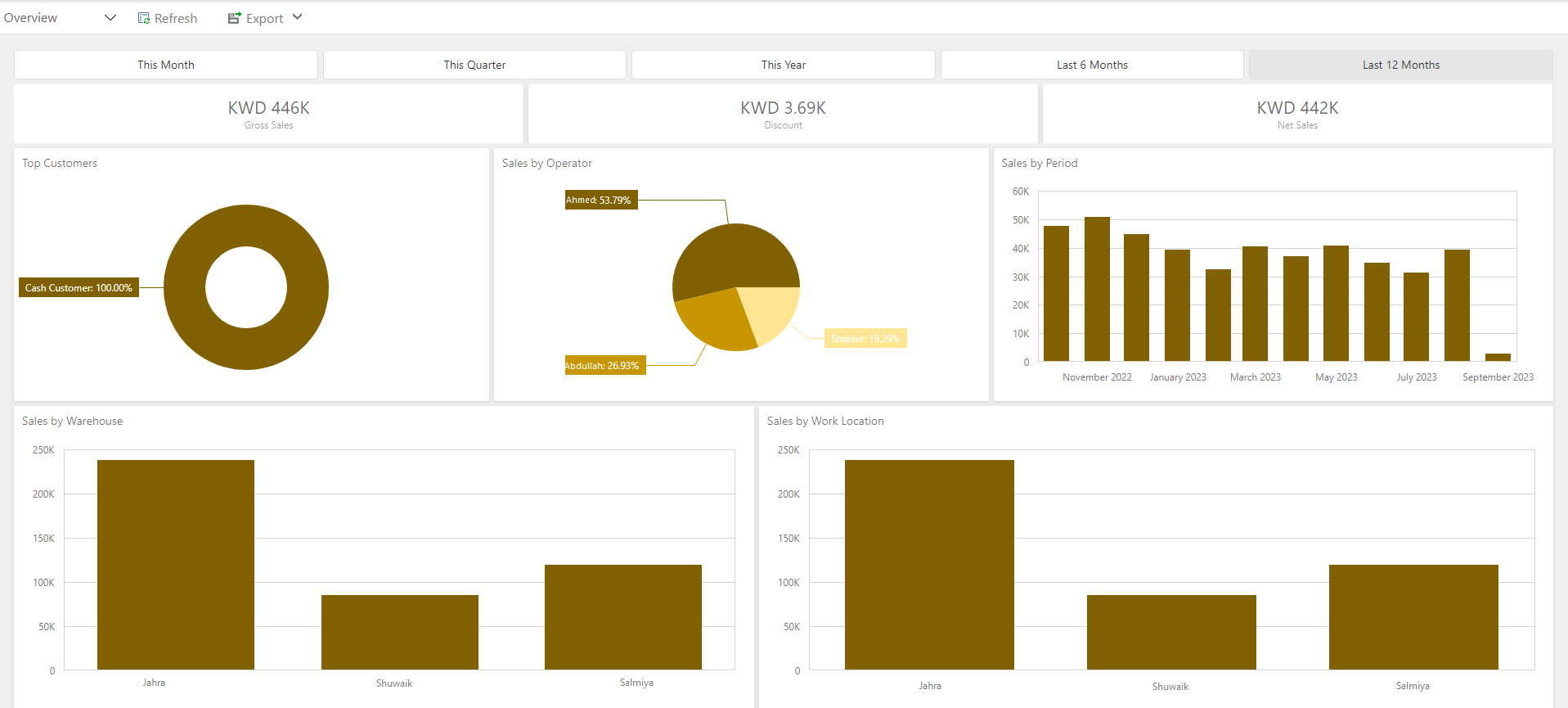Screen dimensions: 1568x708
Task: Click Shuwaik bar in Sales by Warehouse
Action: tap(399, 632)
